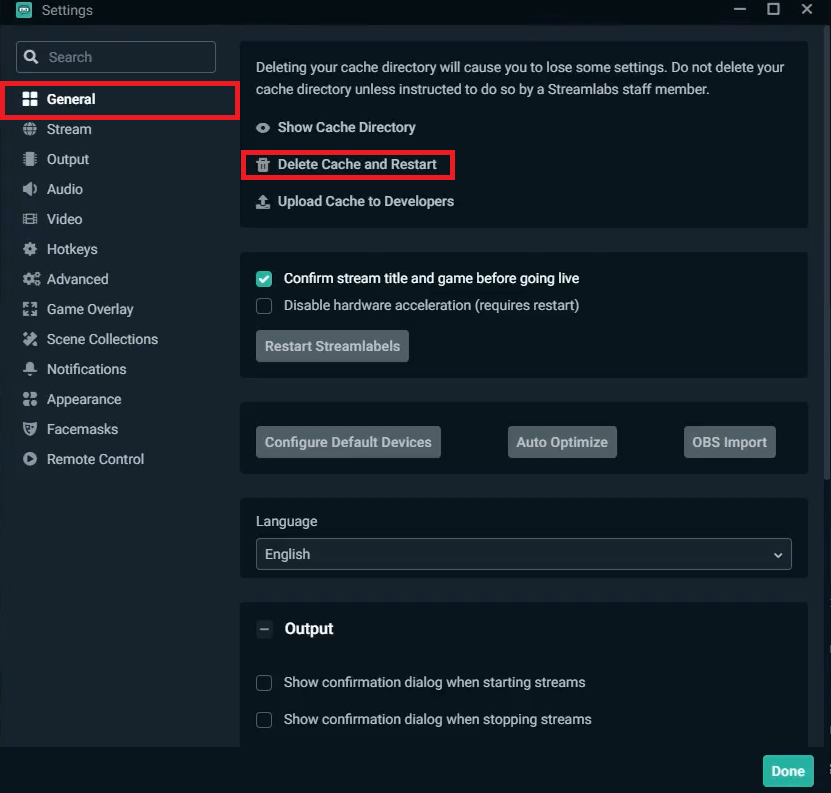
Task: Open the Language dropdown showing English
Action: (x=524, y=554)
